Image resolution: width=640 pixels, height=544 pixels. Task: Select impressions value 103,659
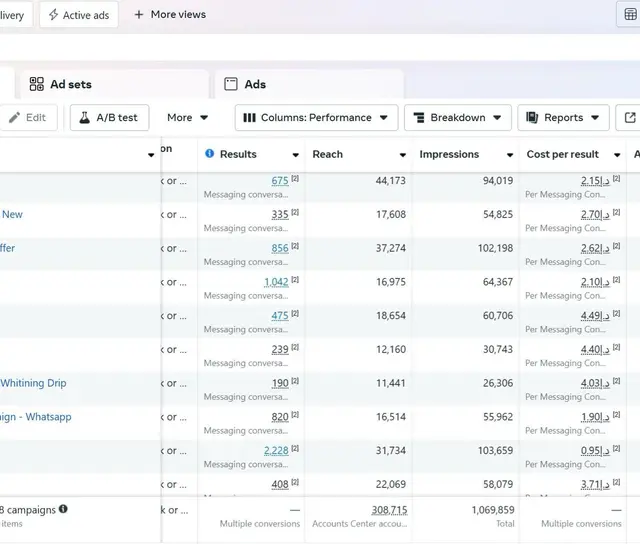click(496, 451)
